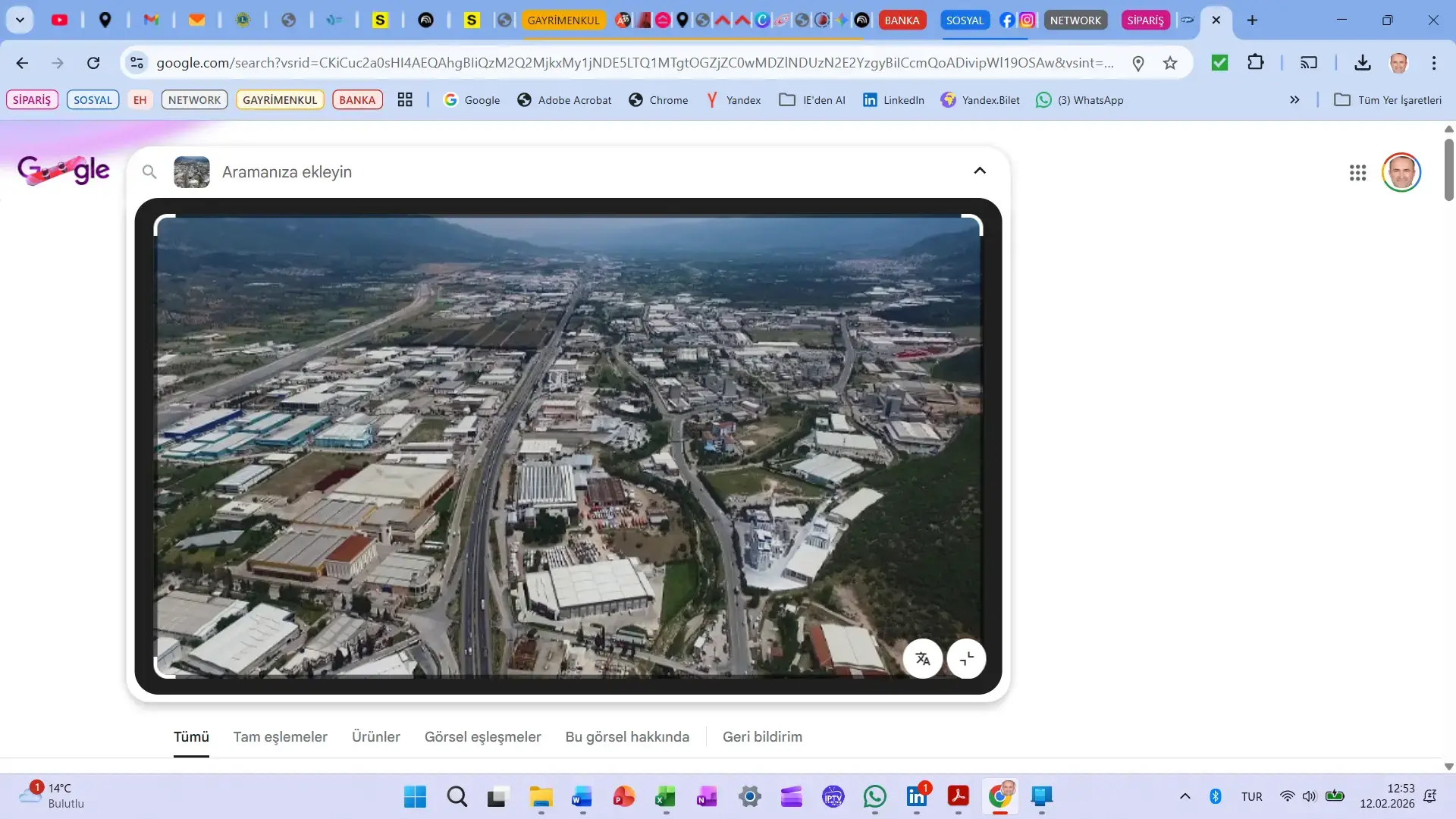Bookmark this page with star icon

click(x=1170, y=63)
